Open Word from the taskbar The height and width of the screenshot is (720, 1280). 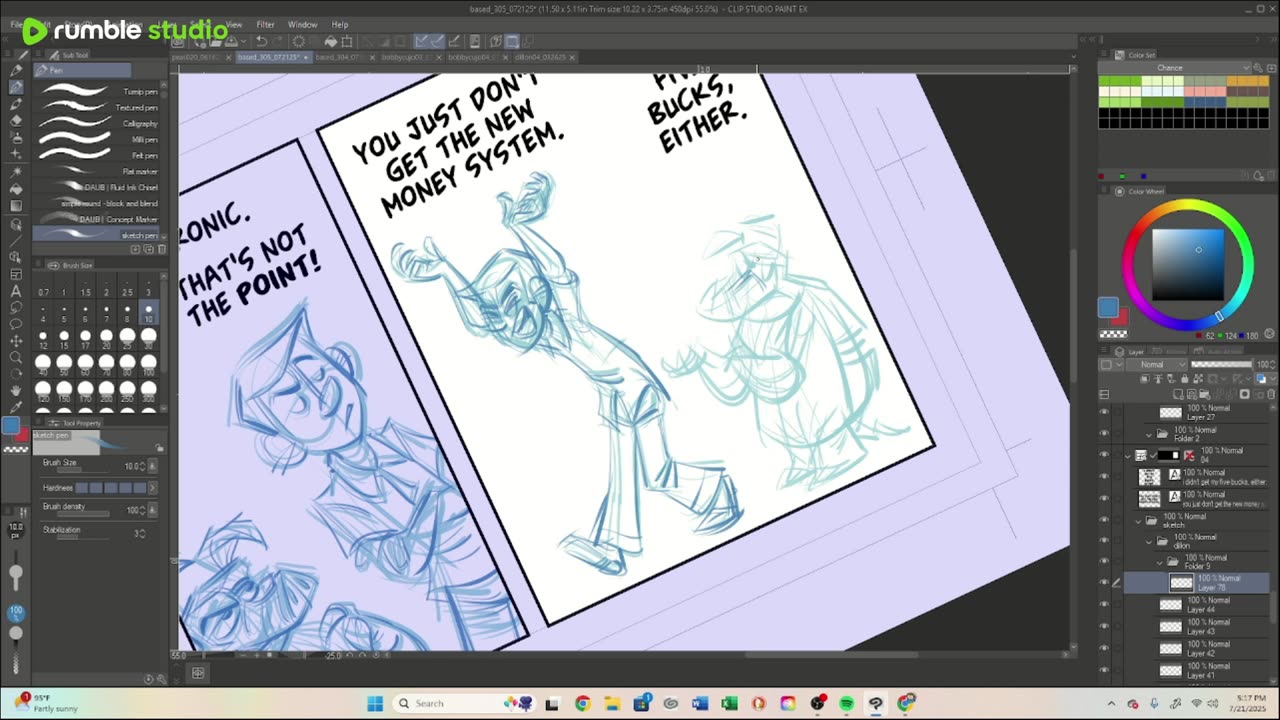tap(700, 703)
